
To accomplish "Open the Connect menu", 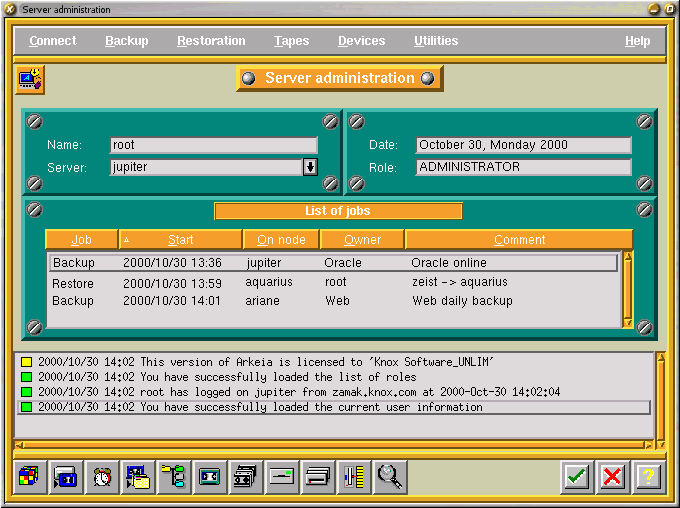I will pos(53,41).
